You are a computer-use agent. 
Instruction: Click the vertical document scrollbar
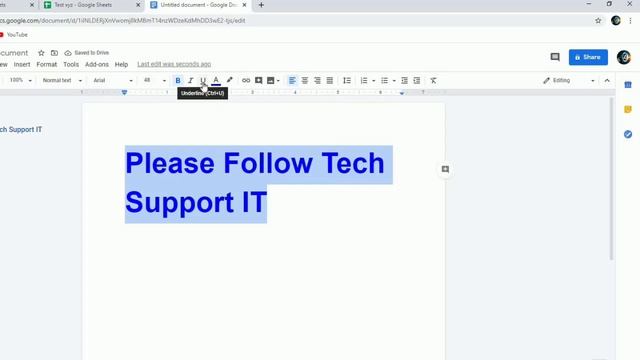611,179
